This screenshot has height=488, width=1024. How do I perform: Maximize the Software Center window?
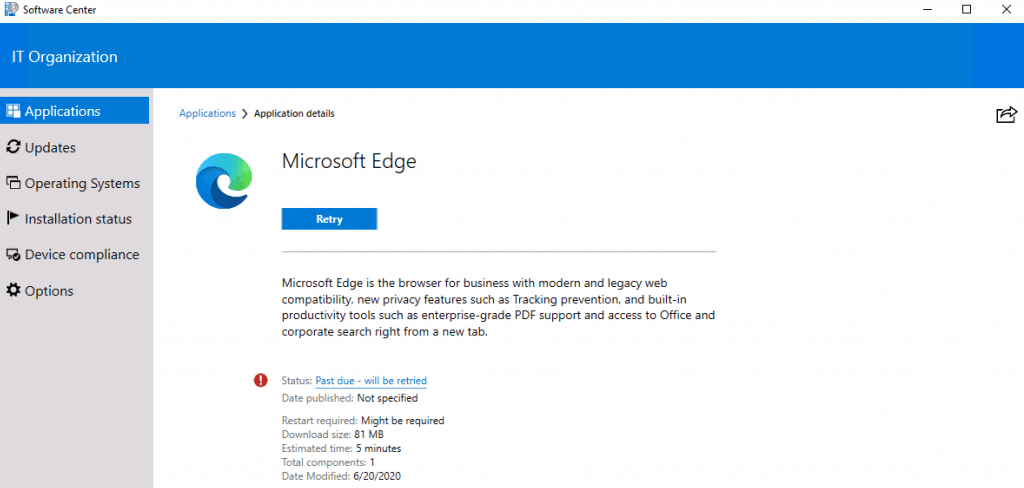[x=967, y=10]
